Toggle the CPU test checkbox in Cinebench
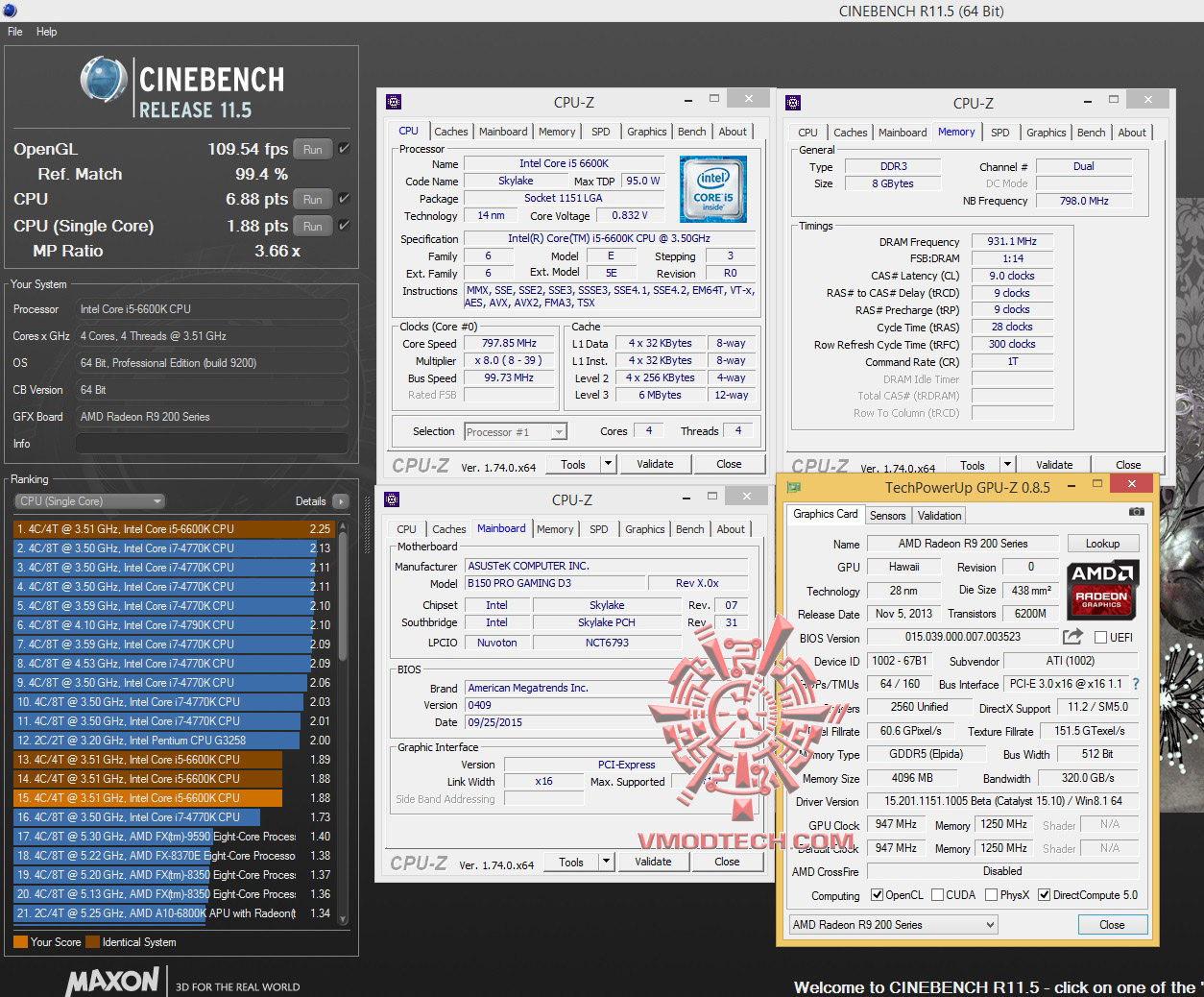This screenshot has width=1204, height=997. tap(344, 199)
